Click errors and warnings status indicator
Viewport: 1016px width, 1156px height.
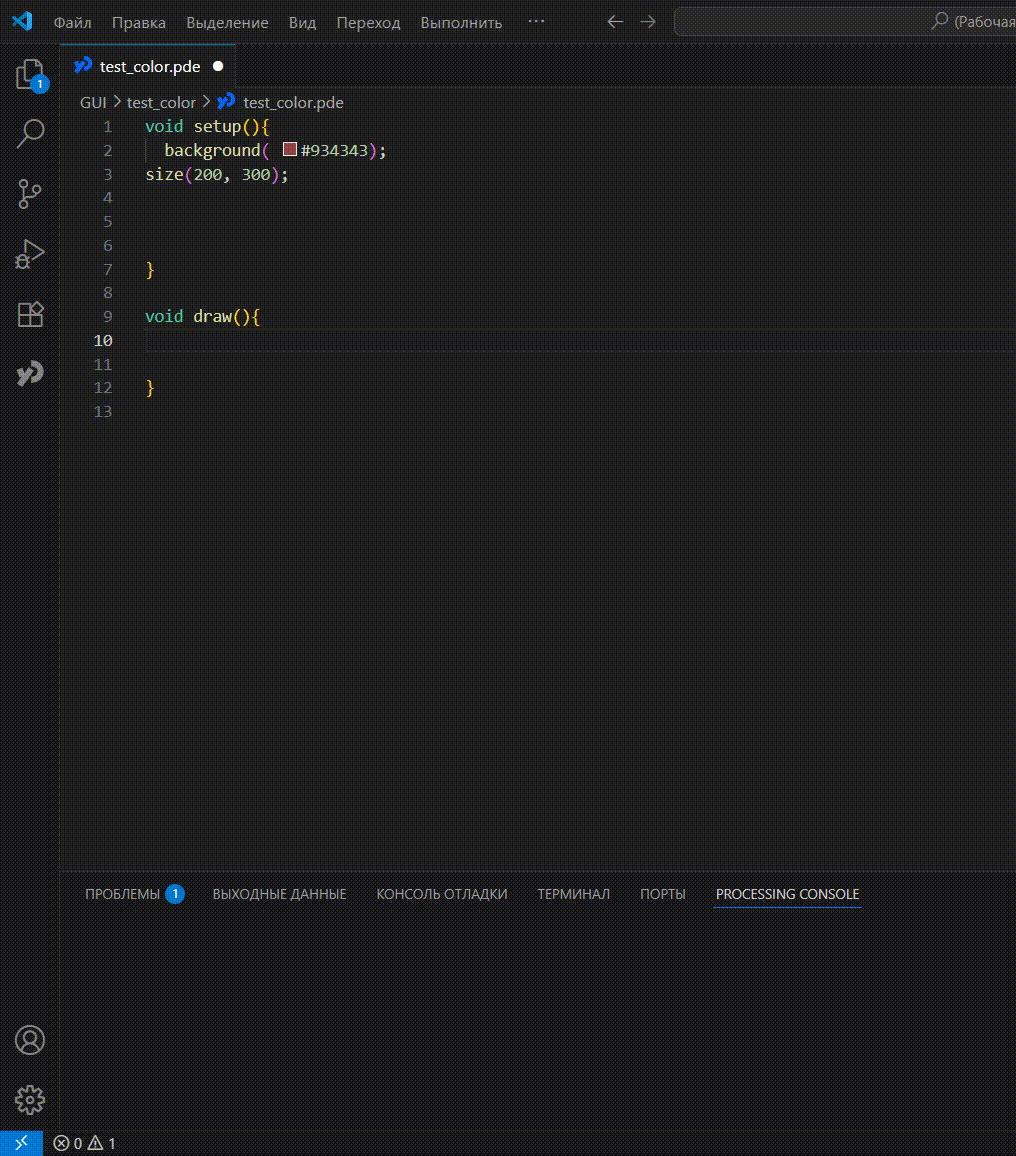pos(85,1143)
